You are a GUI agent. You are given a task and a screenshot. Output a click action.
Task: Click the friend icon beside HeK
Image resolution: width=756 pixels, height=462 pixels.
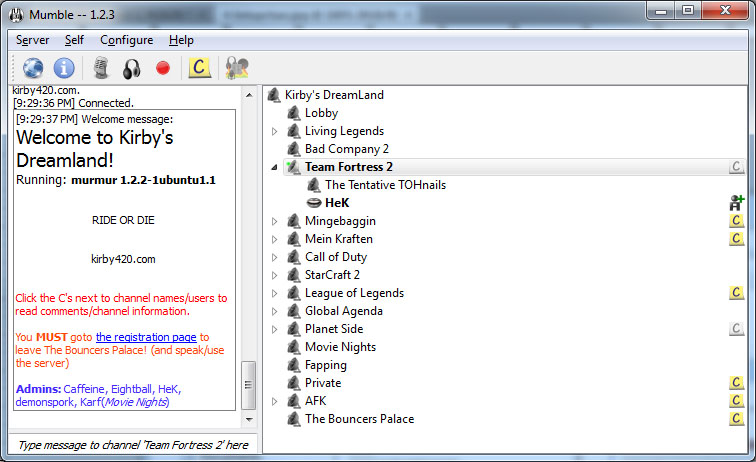coord(736,203)
